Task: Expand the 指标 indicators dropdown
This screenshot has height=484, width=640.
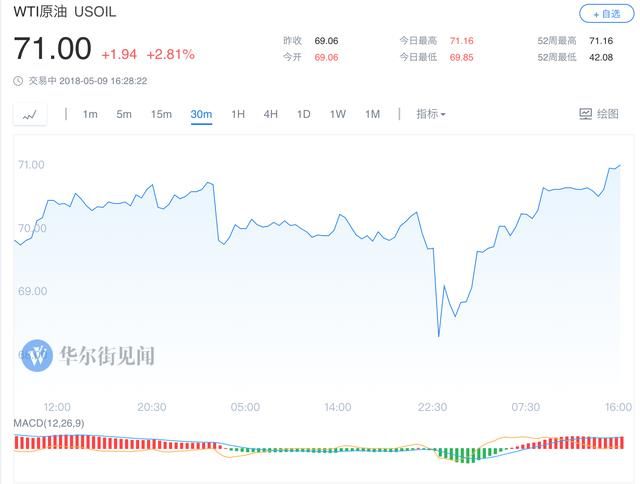Action: [x=431, y=114]
